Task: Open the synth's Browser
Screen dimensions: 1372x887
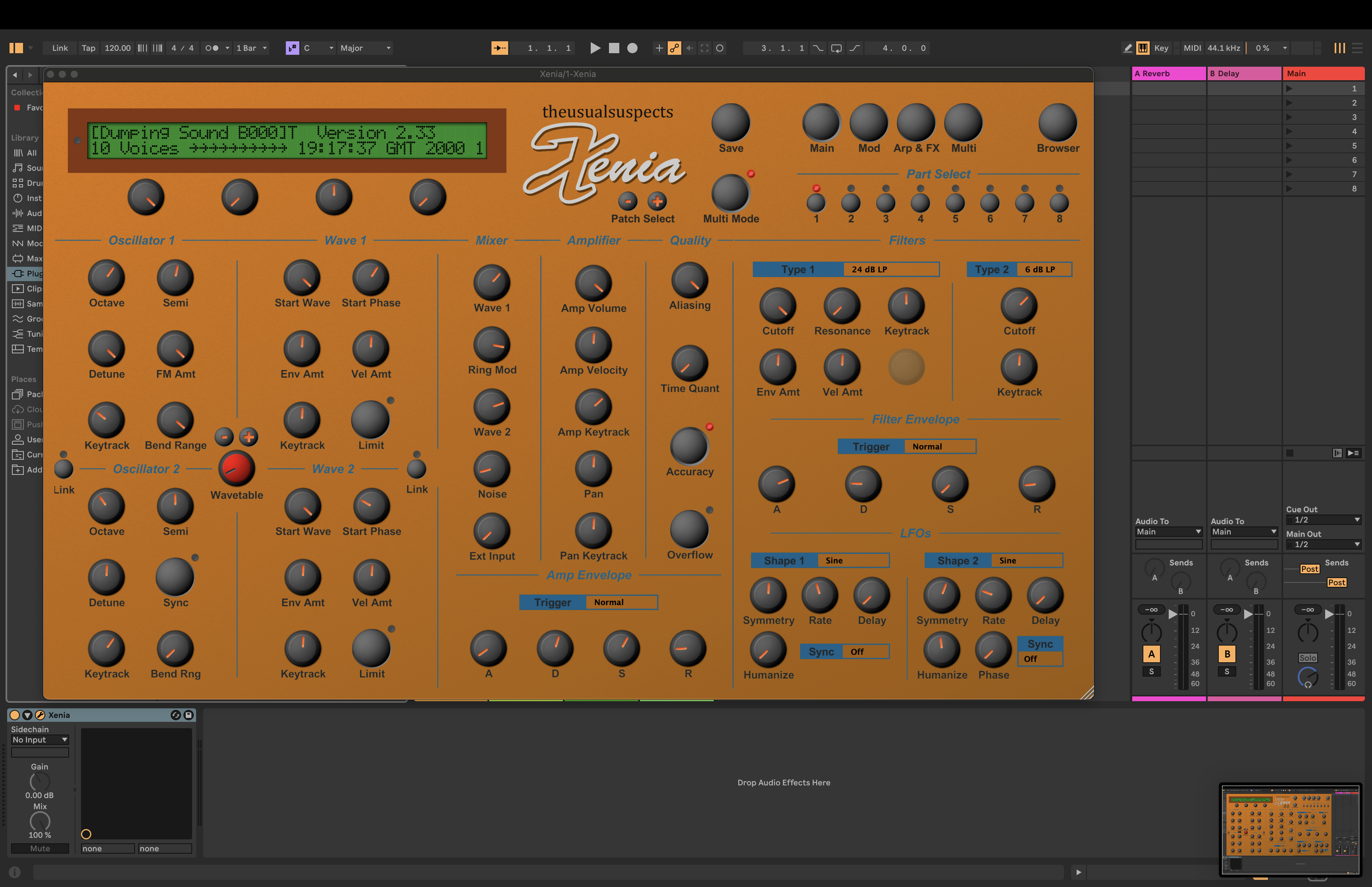Action: click(1058, 123)
